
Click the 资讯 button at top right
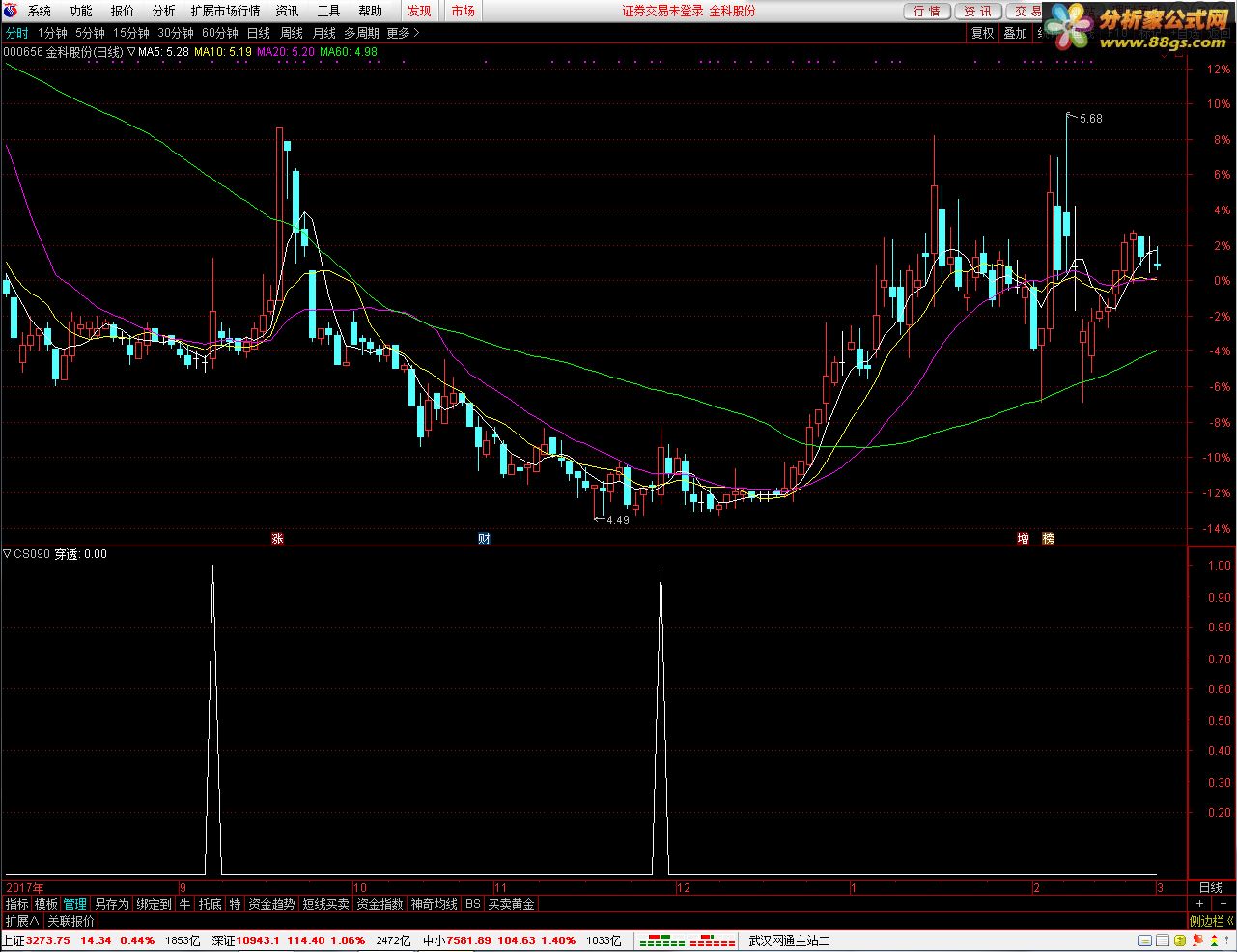(978, 11)
